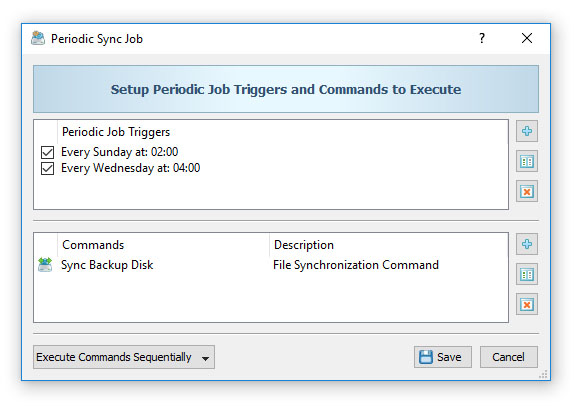Click the Sync Backup Disk command icon
Image resolution: width=574 pixels, height=406 pixels.
coord(45,265)
